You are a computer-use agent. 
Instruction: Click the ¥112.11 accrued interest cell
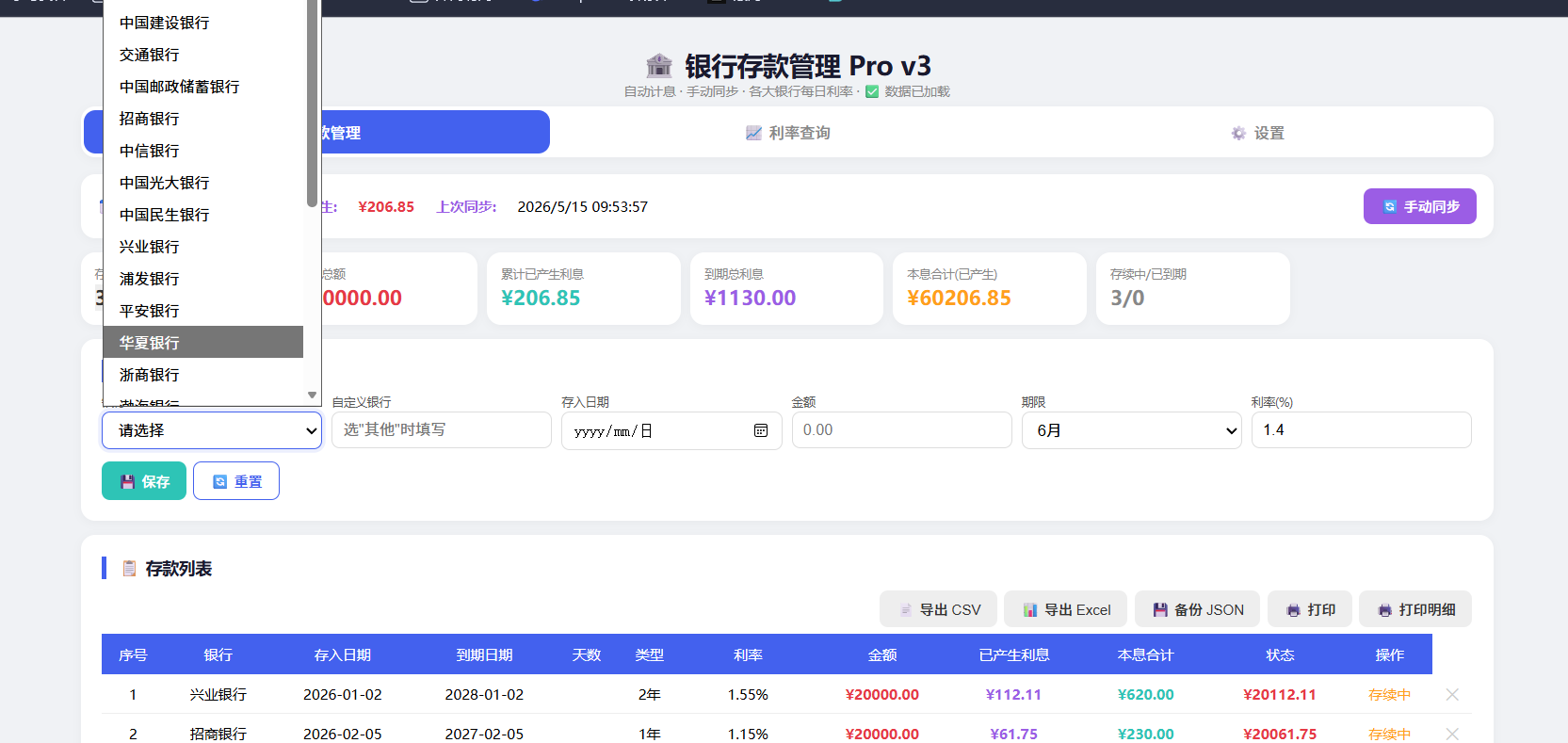(1013, 694)
